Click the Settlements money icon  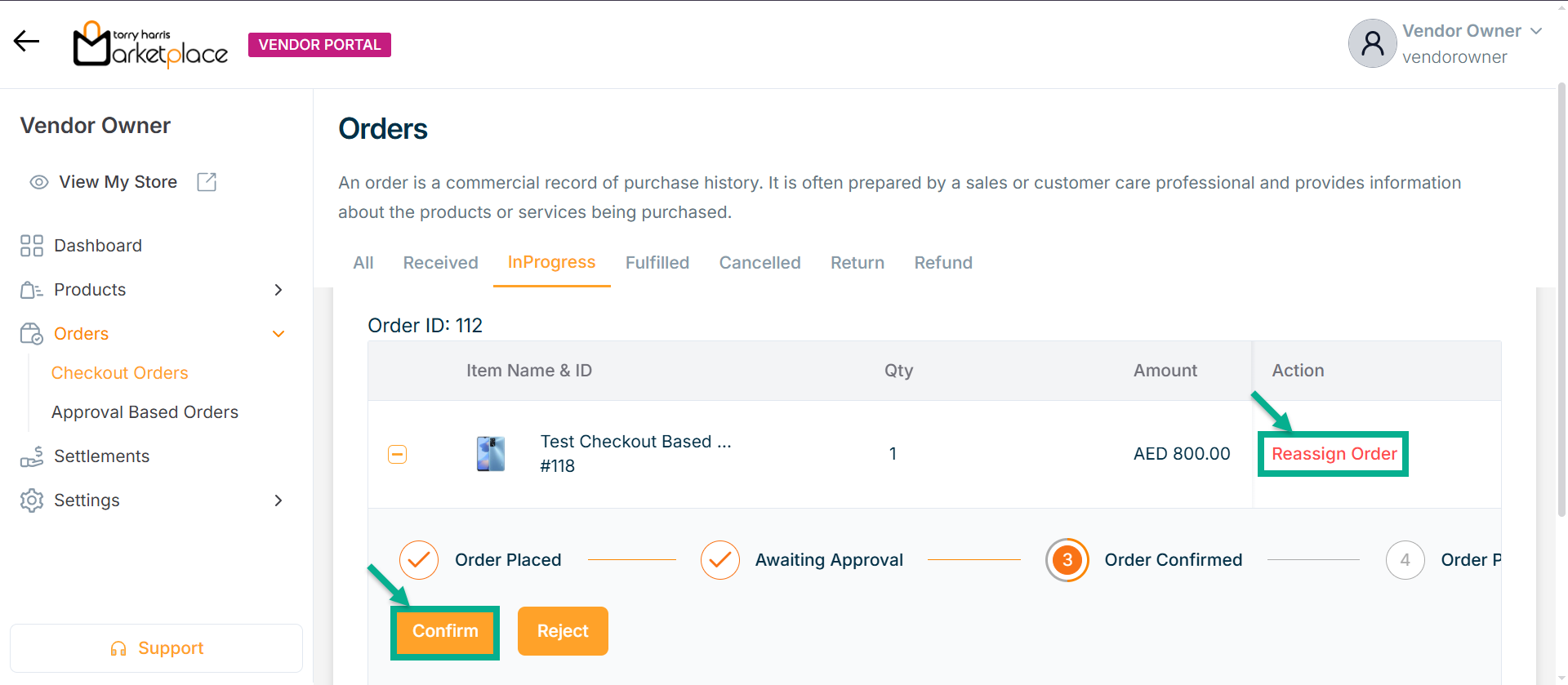32,456
